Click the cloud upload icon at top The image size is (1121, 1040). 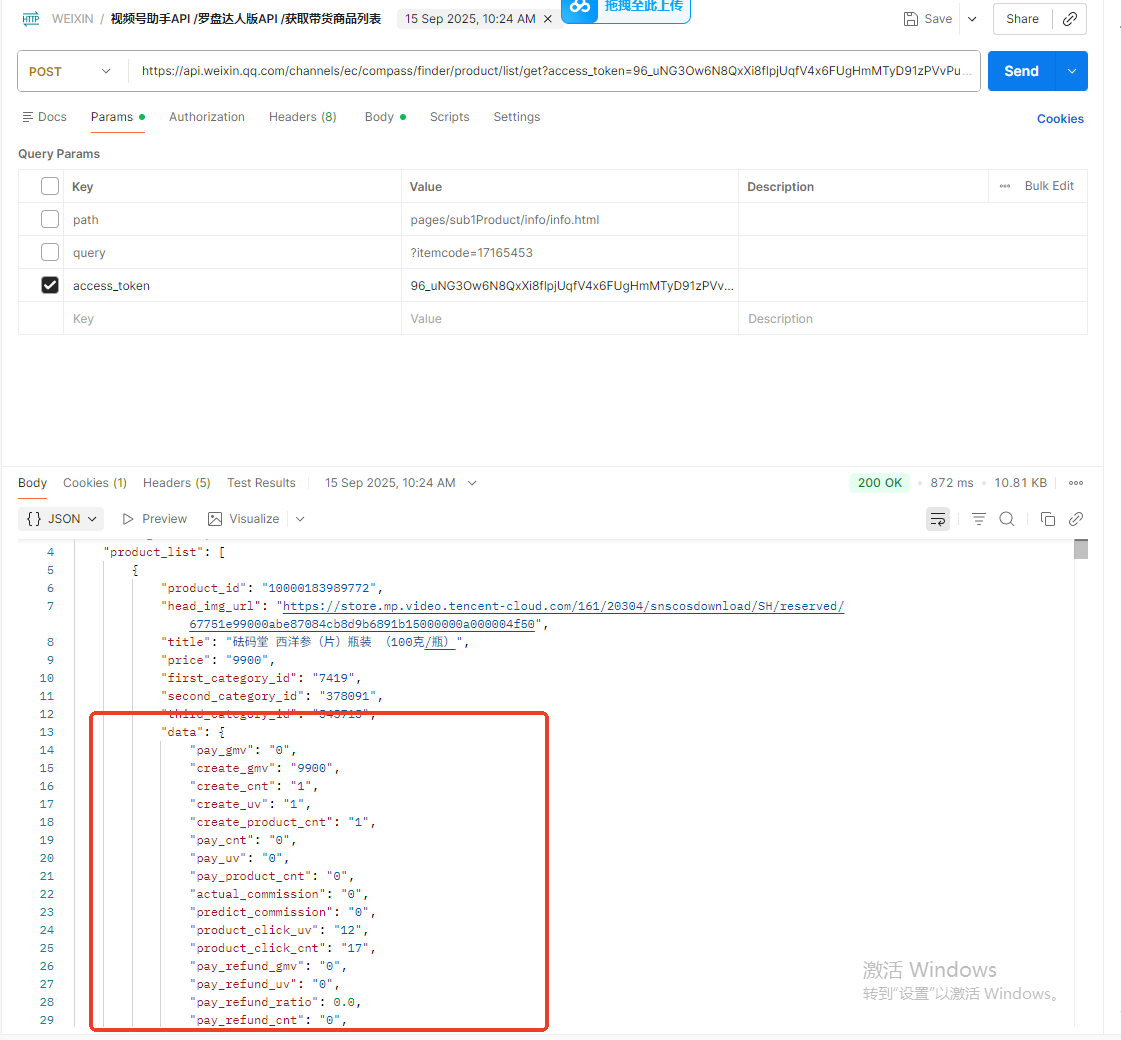coord(580,7)
